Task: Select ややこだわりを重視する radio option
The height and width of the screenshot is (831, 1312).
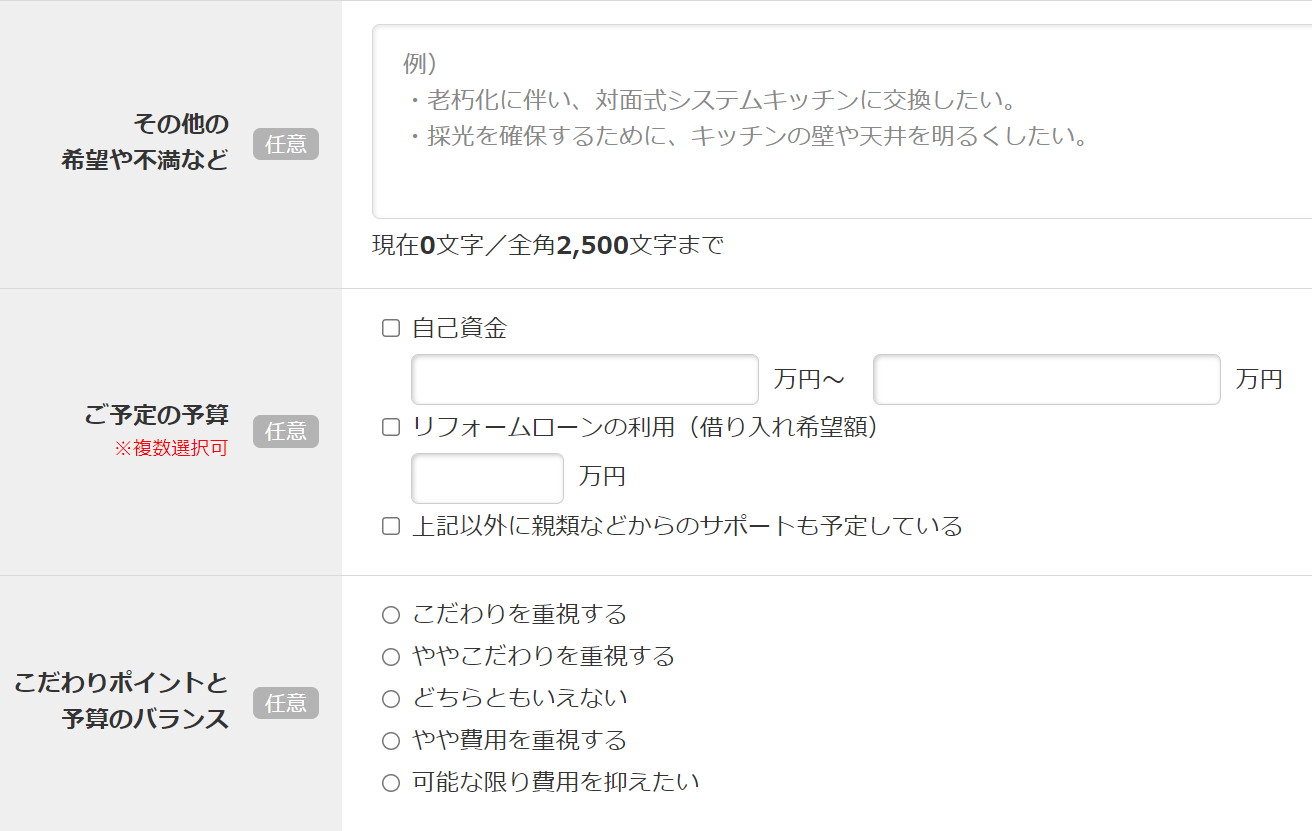Action: [391, 657]
